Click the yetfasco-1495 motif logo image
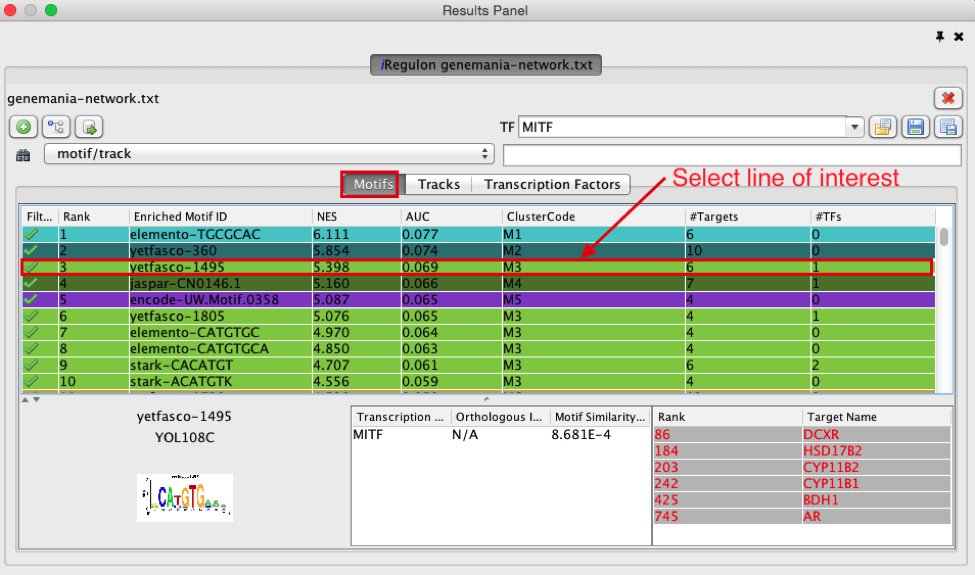This screenshot has height=575, width=975. click(x=184, y=496)
